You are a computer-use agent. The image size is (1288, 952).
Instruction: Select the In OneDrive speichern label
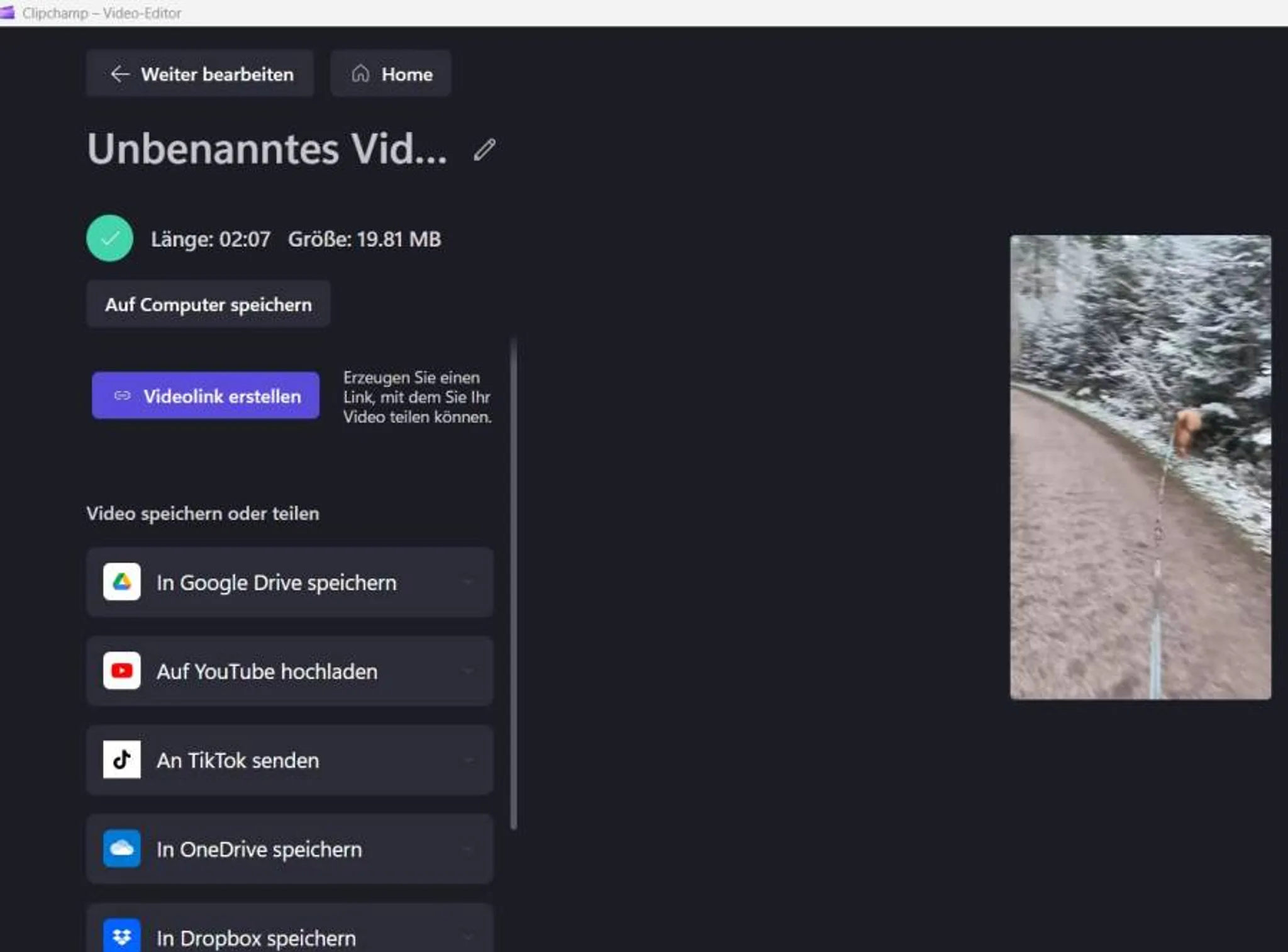tap(259, 849)
